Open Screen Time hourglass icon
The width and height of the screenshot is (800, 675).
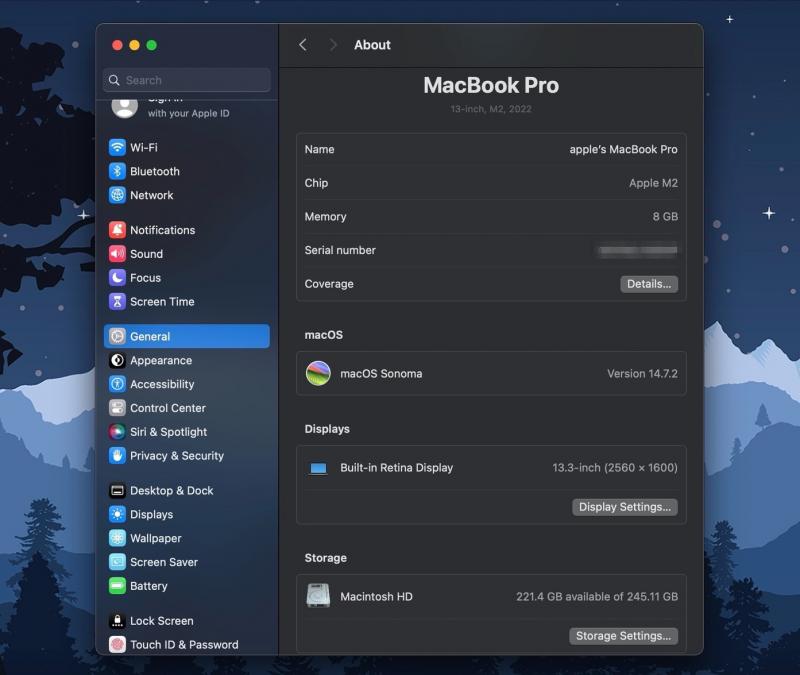click(x=117, y=302)
